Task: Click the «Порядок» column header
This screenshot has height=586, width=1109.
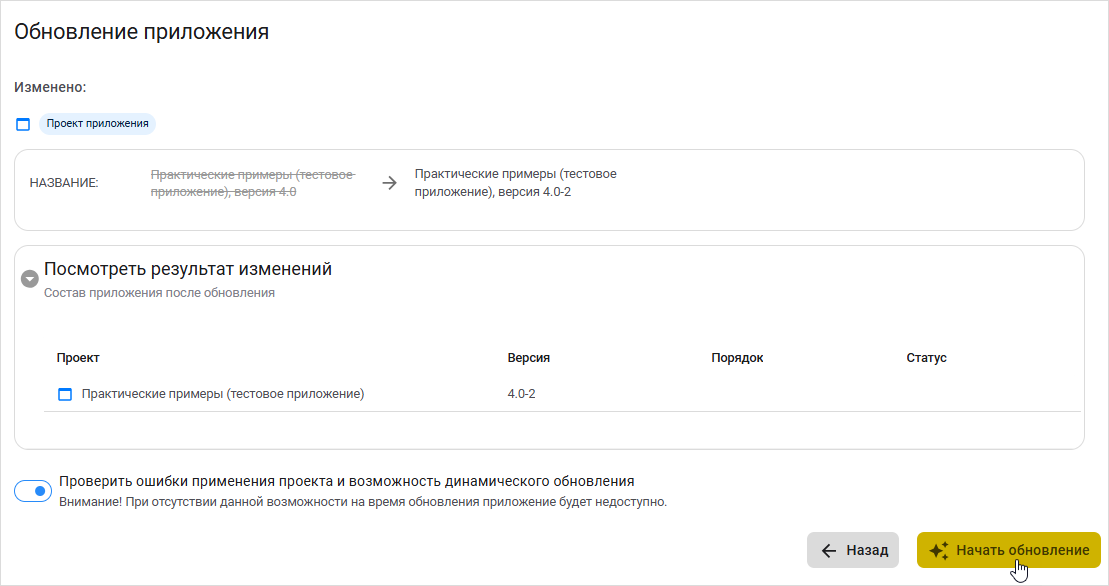Action: (737, 358)
